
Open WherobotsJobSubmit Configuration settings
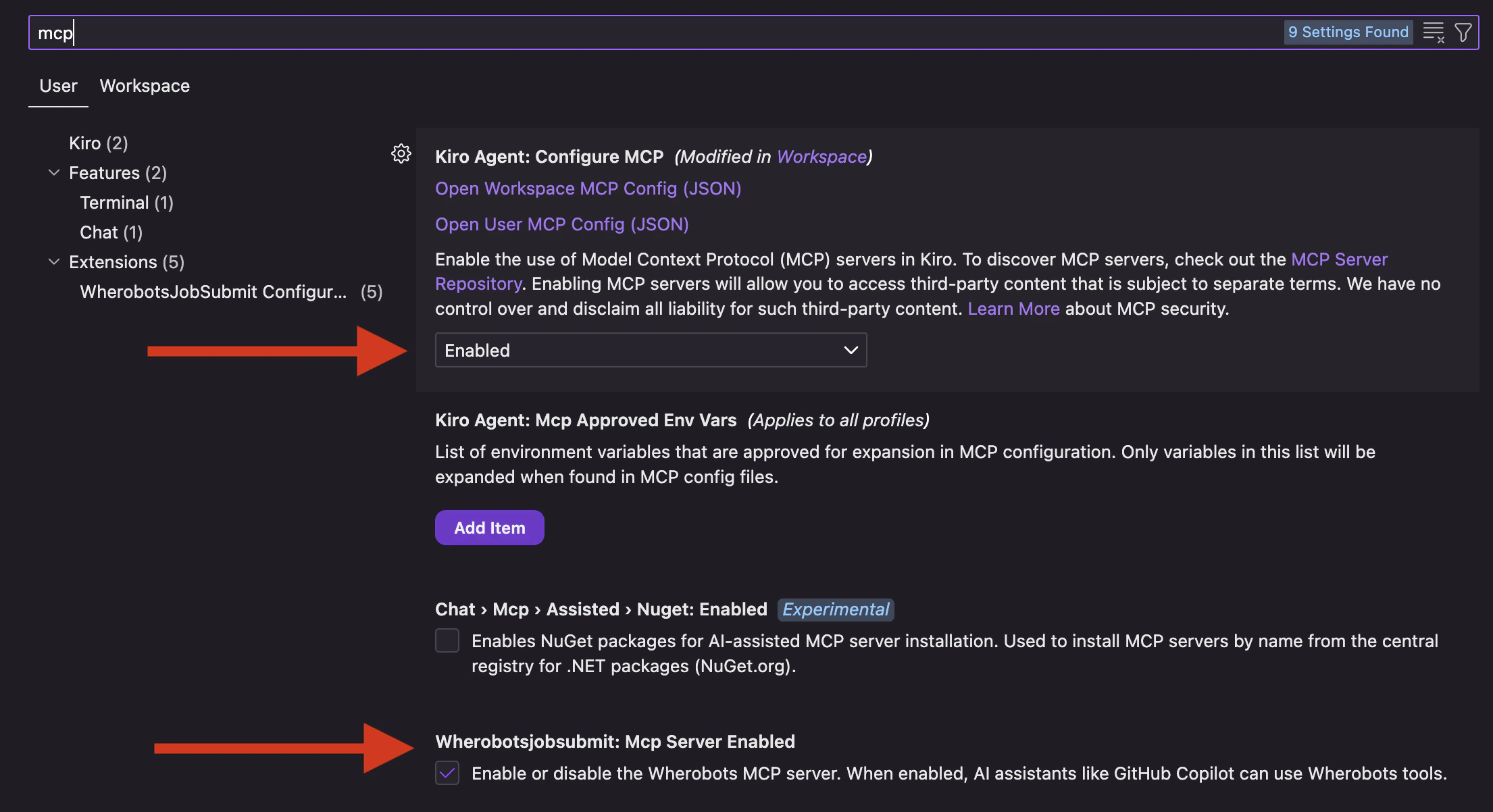213,292
